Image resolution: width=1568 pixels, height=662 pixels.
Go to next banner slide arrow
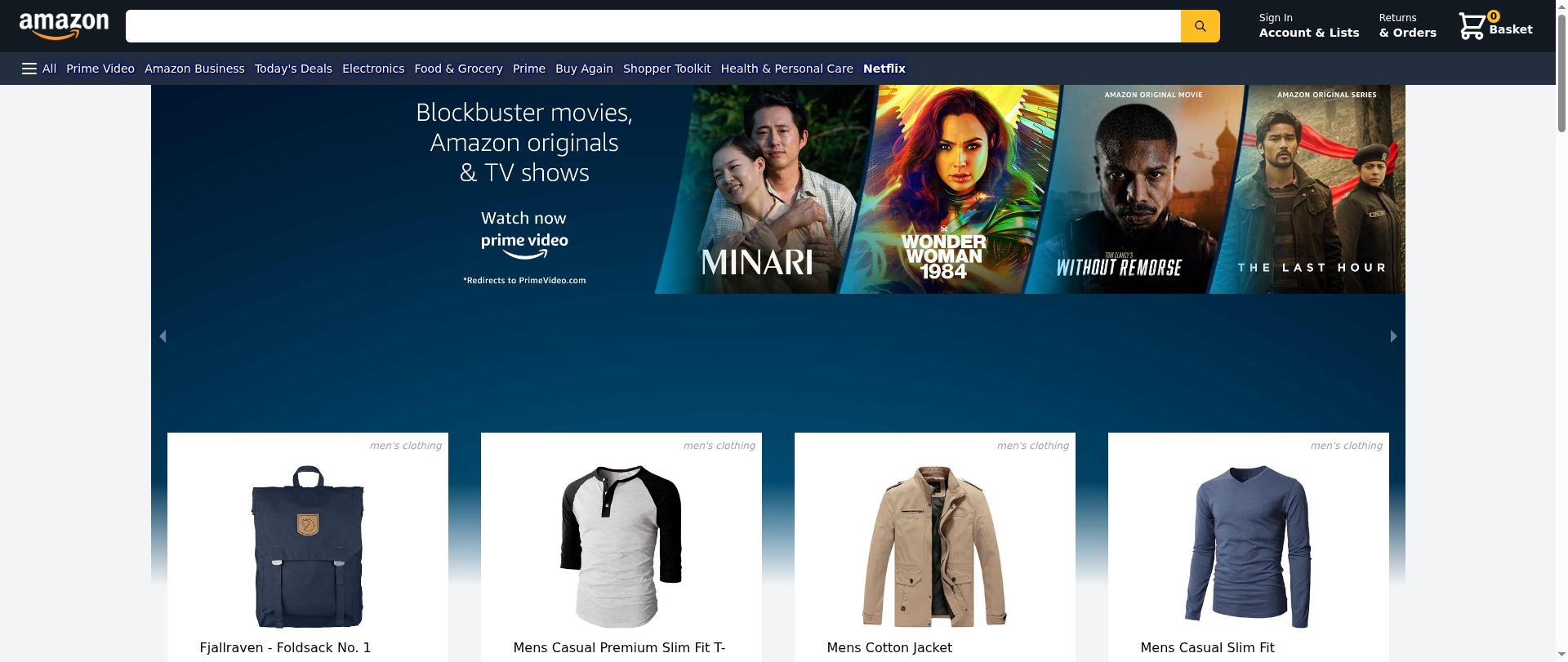1393,336
